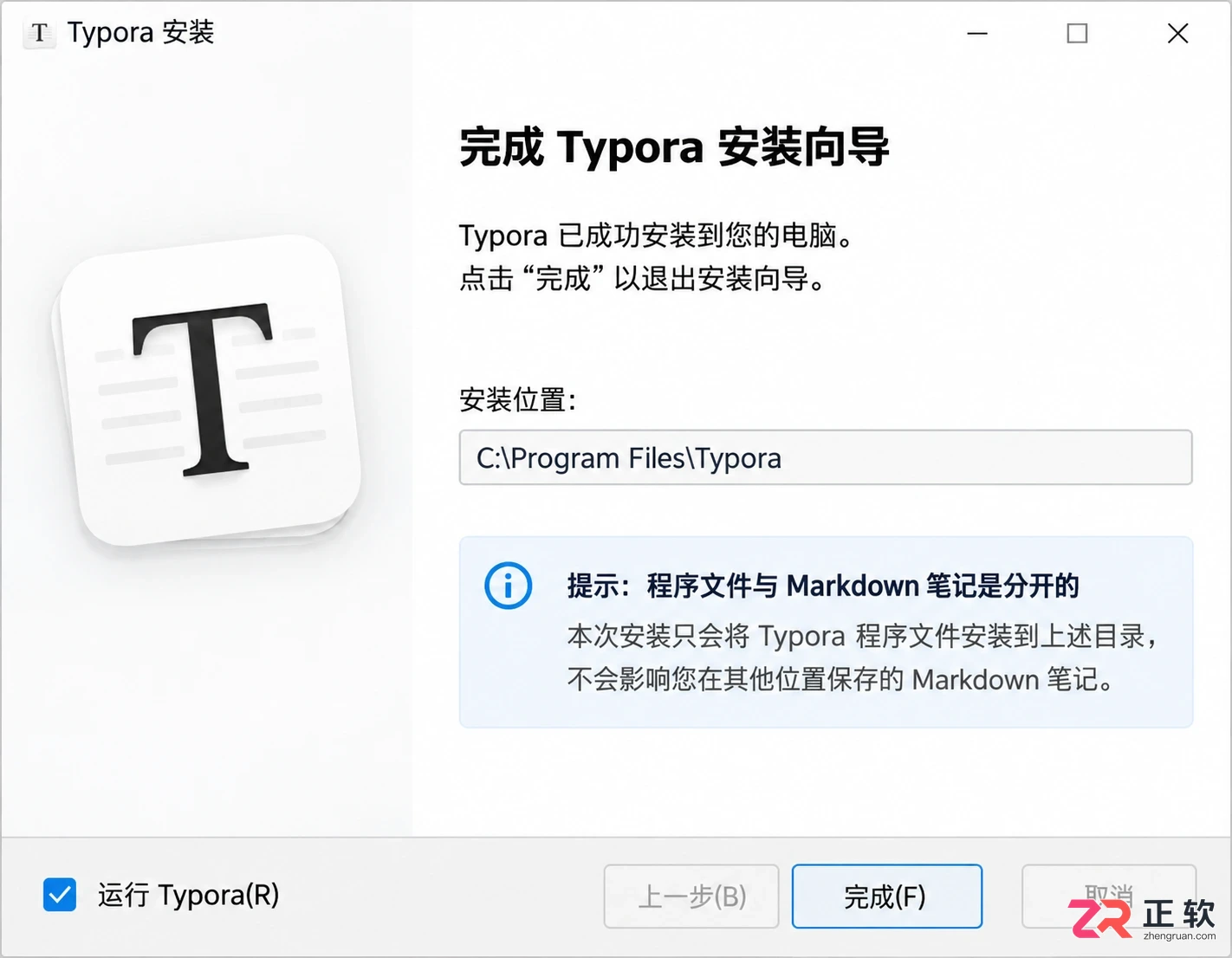Close the Typora installer window
Image resolution: width=1232 pixels, height=958 pixels.
pos(1177,34)
